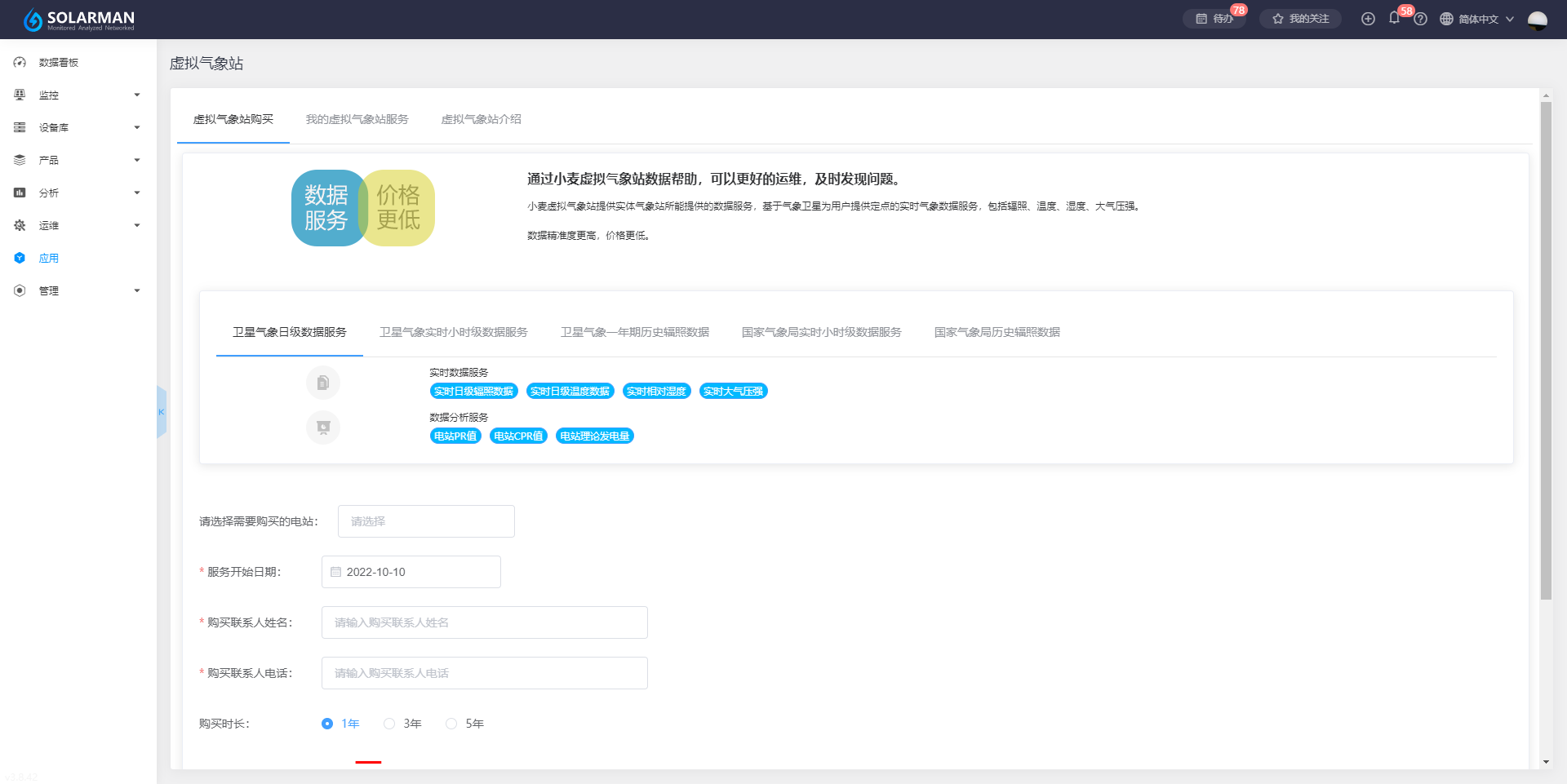Switch to 我的虚拟气象站服务 tab
Viewport: 1567px width, 784px height.
click(x=357, y=119)
